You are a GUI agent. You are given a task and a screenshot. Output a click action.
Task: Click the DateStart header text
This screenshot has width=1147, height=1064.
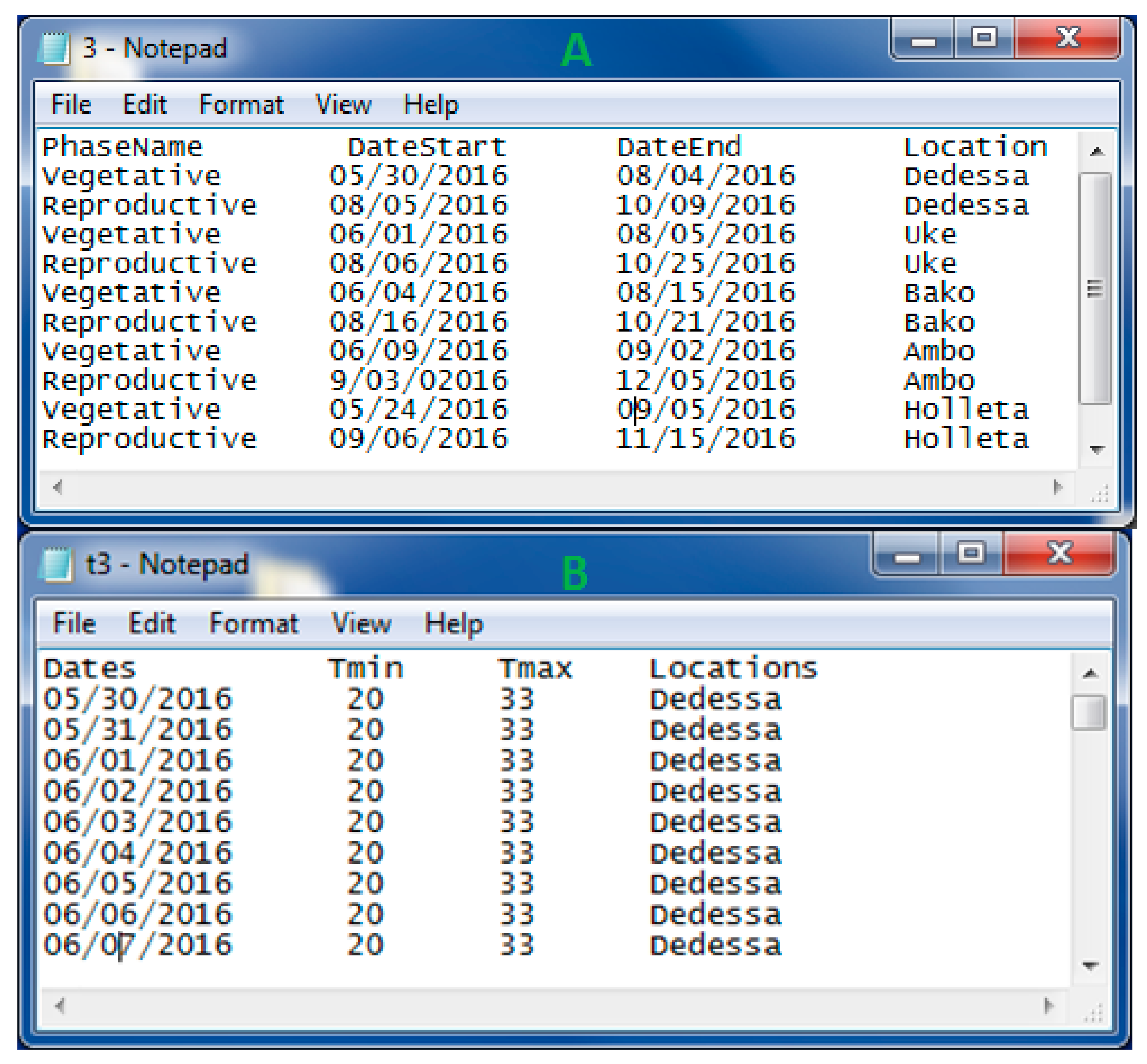coord(427,147)
